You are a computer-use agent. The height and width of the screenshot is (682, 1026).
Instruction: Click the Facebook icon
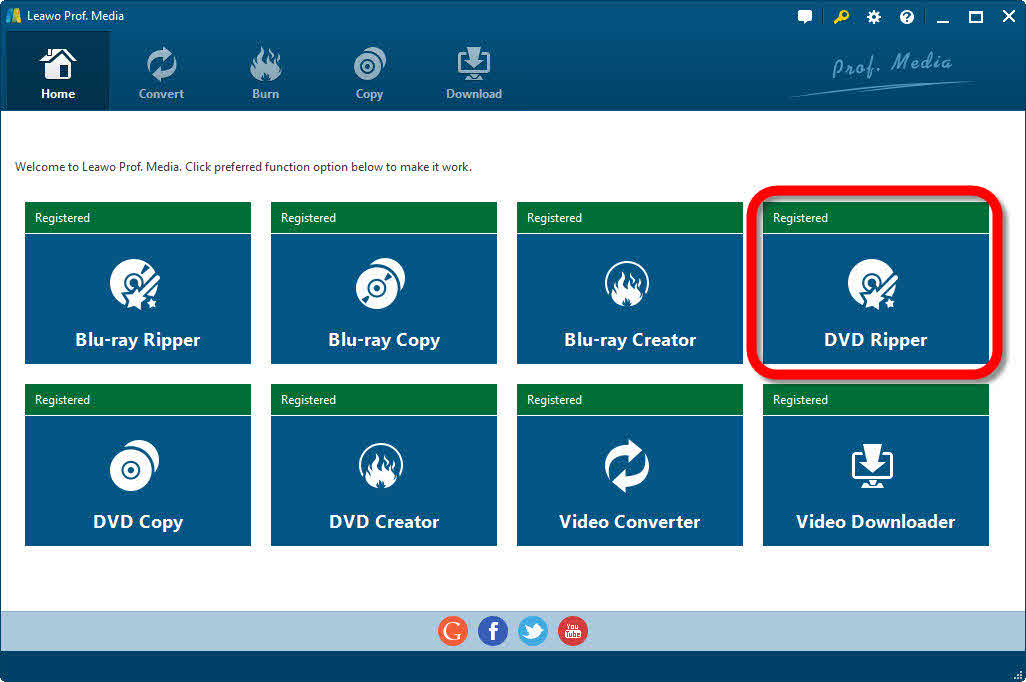click(x=493, y=631)
